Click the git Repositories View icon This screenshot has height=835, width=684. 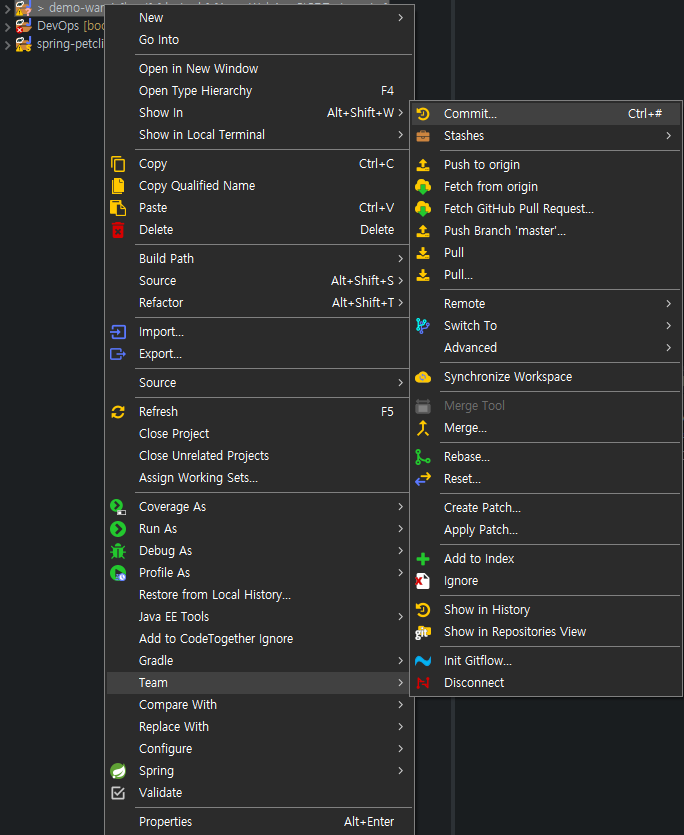coord(423,632)
